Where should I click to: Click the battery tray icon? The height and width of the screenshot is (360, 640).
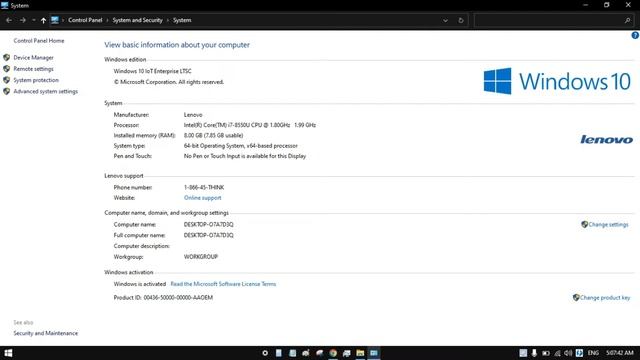[x=546, y=353]
